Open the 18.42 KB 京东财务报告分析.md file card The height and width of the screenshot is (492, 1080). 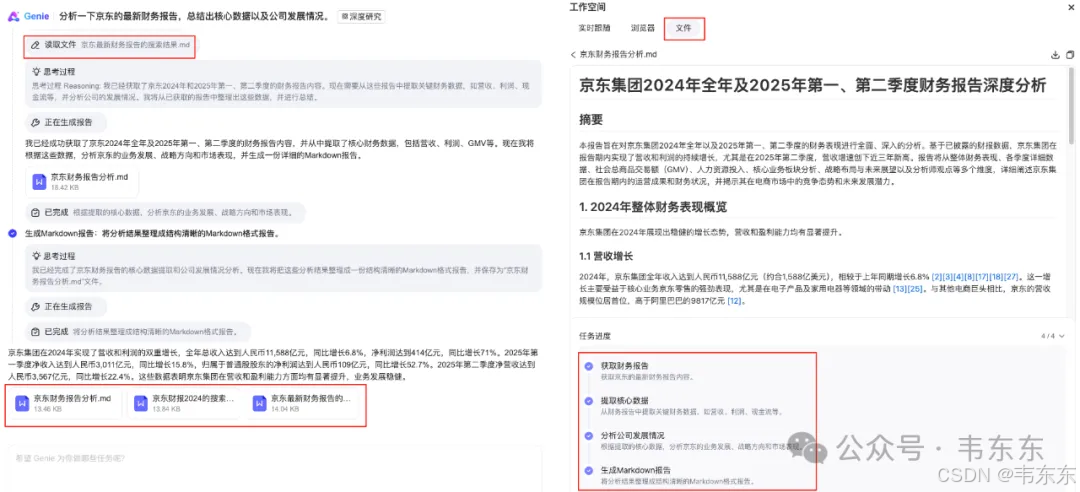pyautogui.click(x=81, y=182)
